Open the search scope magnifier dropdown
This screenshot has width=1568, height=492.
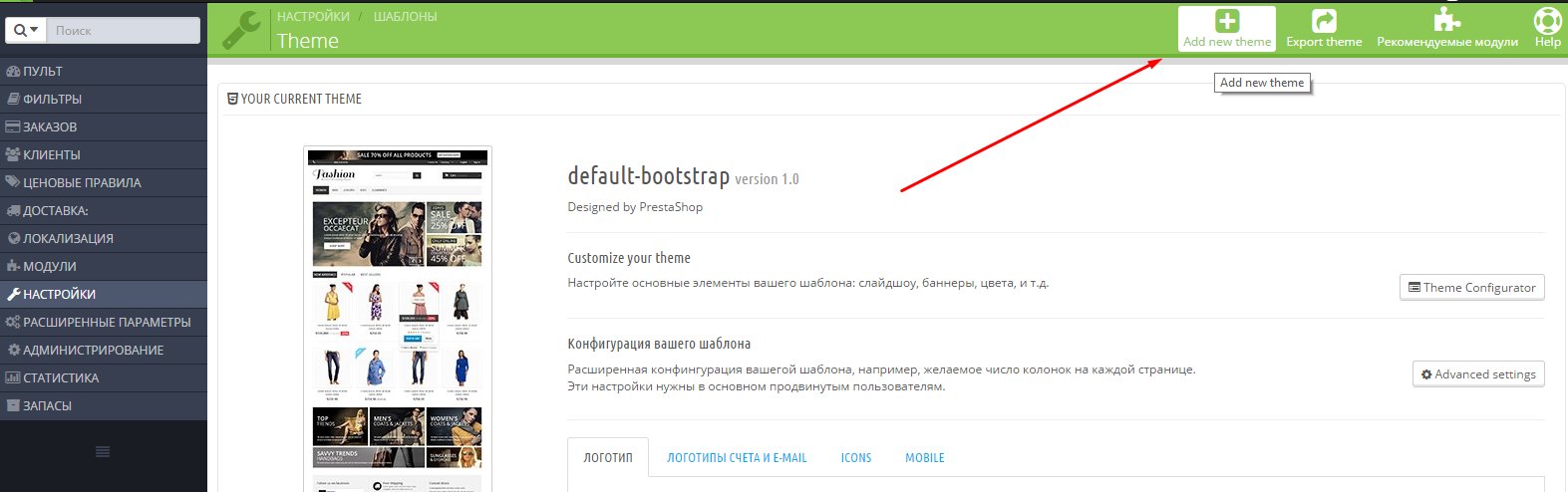[x=27, y=31]
